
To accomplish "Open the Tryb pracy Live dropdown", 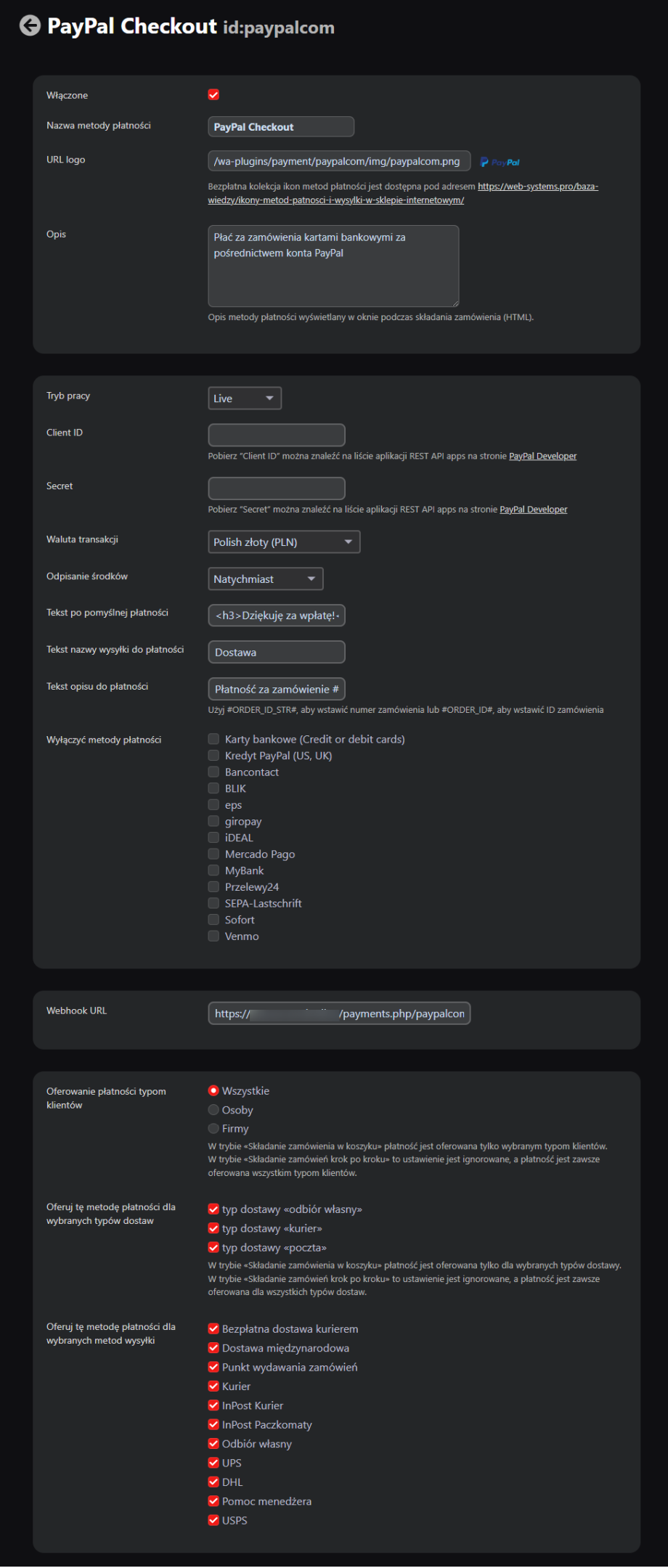I will click(x=244, y=399).
